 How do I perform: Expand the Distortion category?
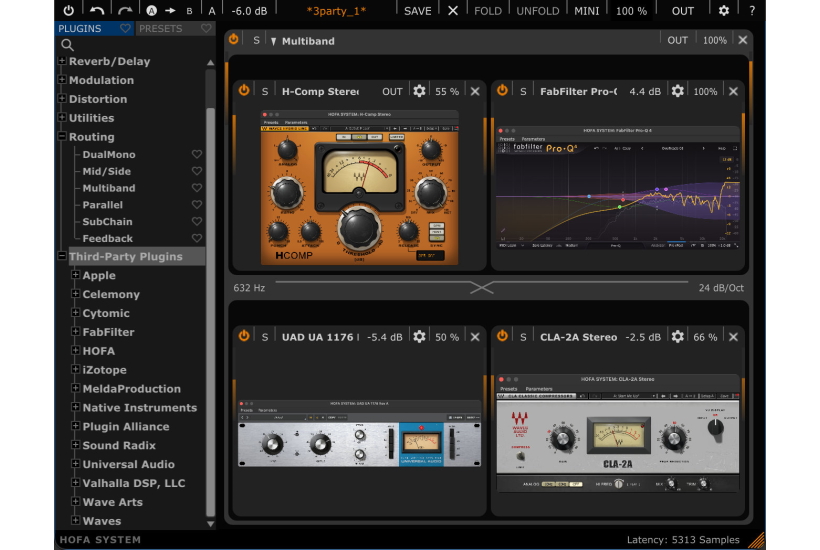click(x=62, y=98)
